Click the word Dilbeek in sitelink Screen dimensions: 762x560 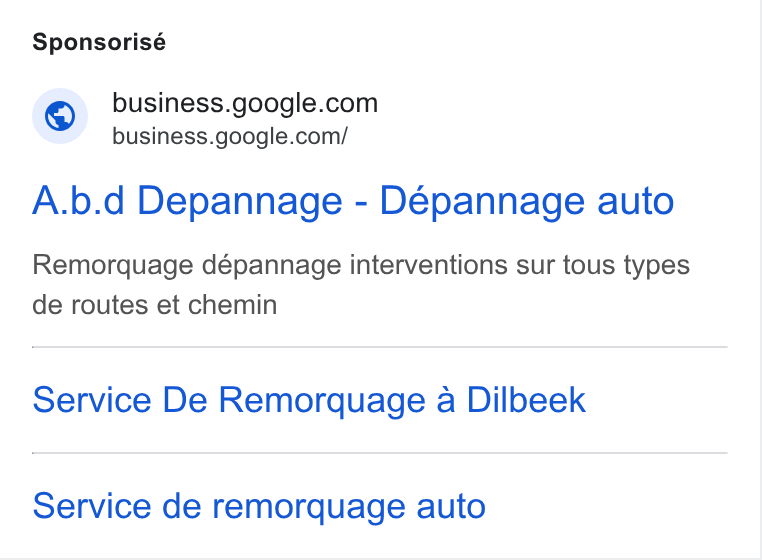click(526, 400)
